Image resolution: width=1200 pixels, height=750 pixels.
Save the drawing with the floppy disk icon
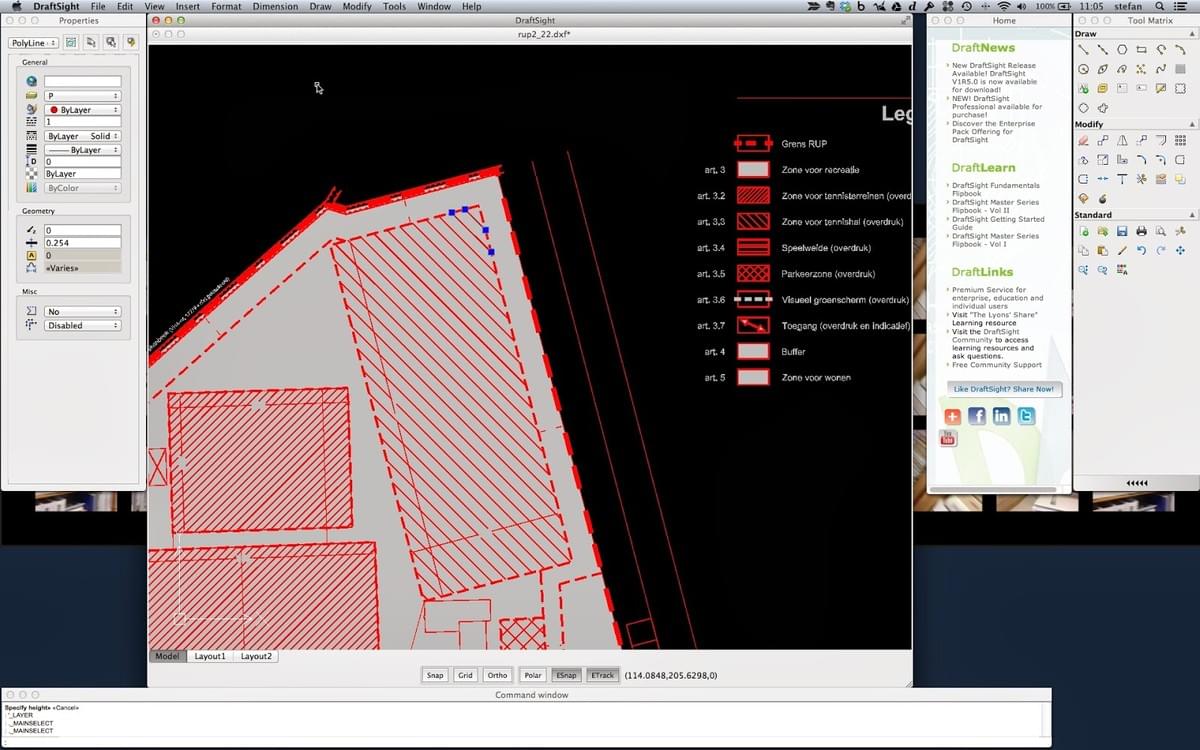(1122, 231)
